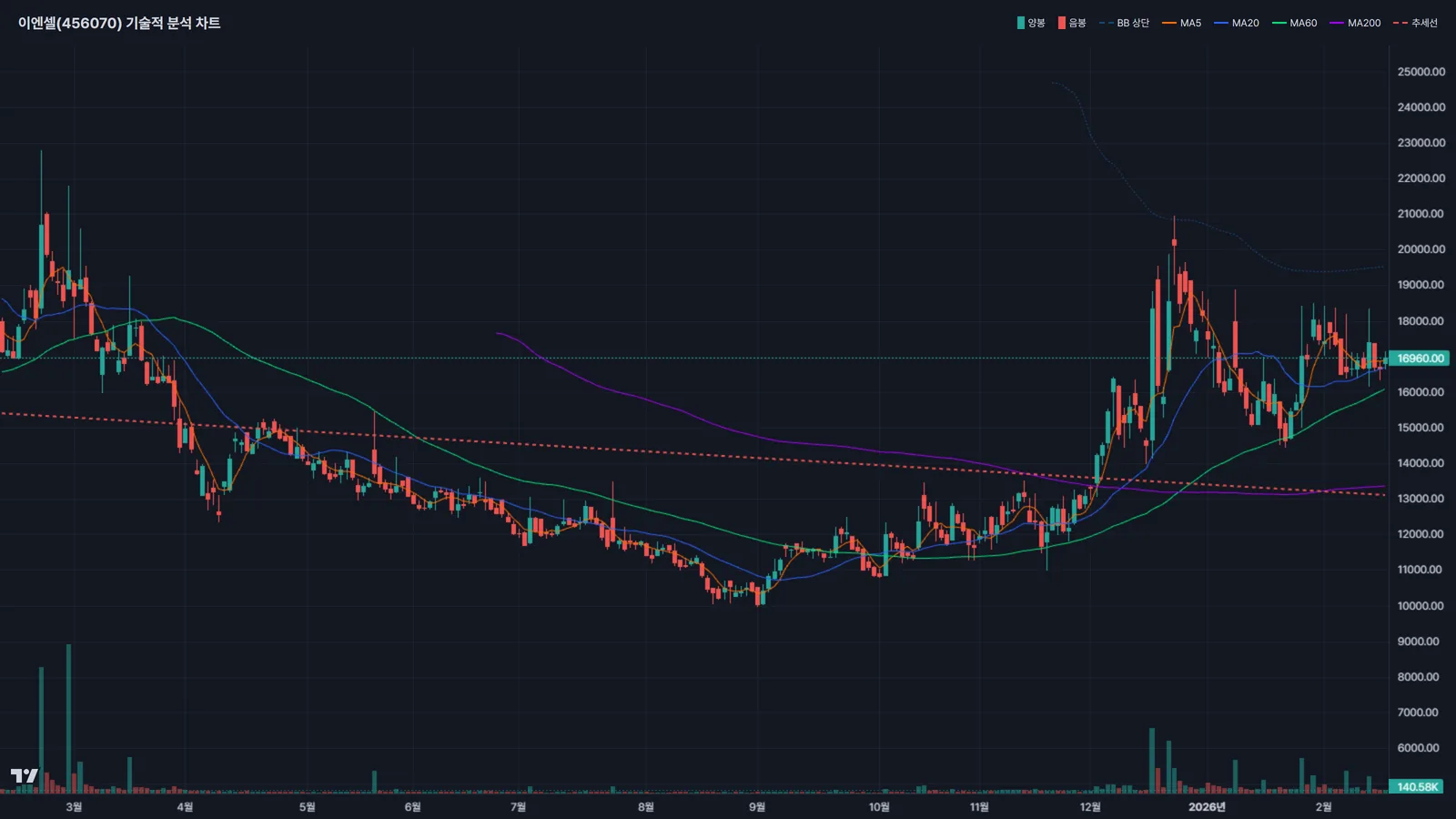Click the 20000.00 price axis label
1456x819 pixels.
coord(1421,249)
